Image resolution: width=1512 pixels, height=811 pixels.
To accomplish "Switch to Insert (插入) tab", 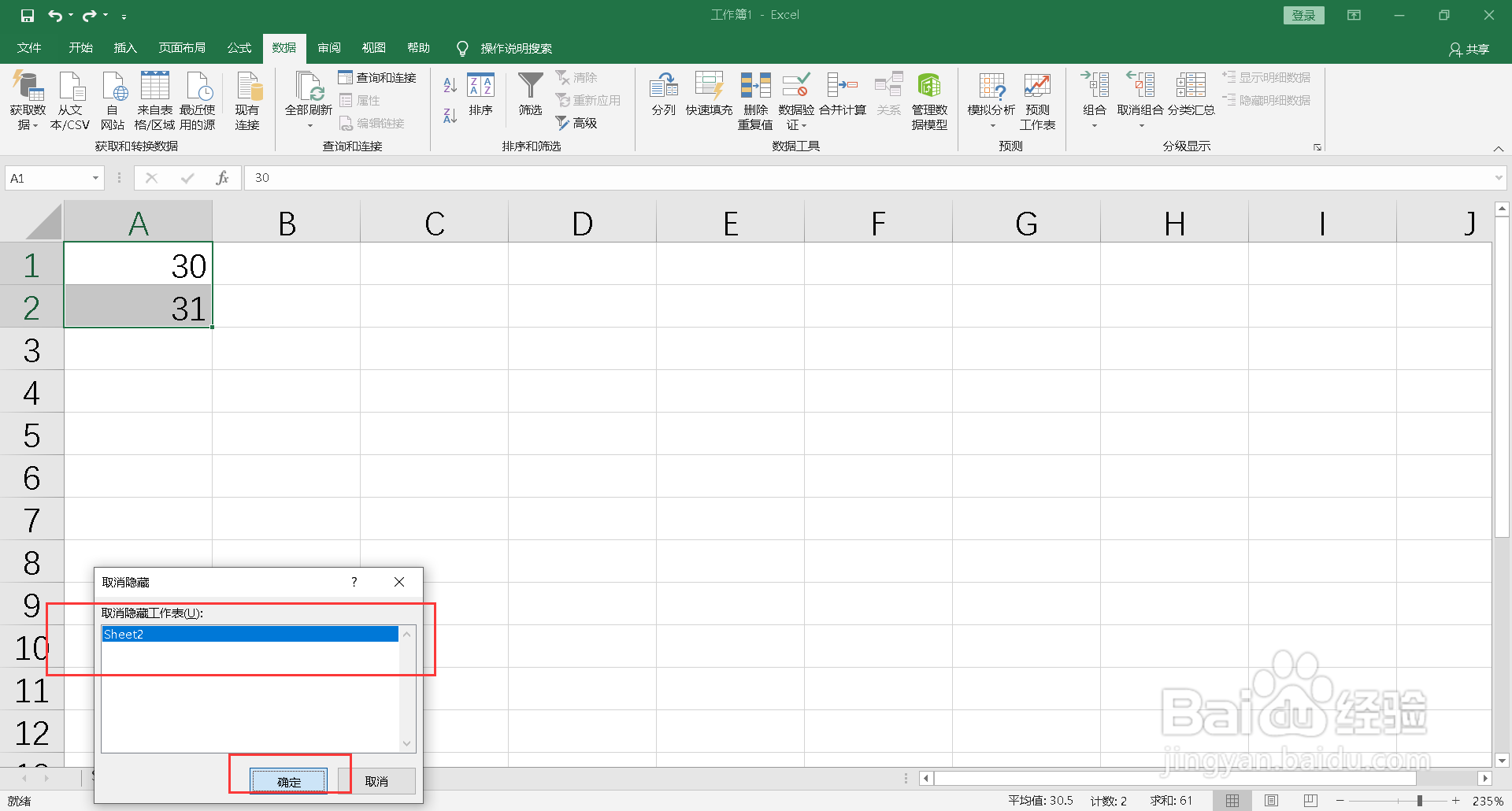I will point(125,48).
